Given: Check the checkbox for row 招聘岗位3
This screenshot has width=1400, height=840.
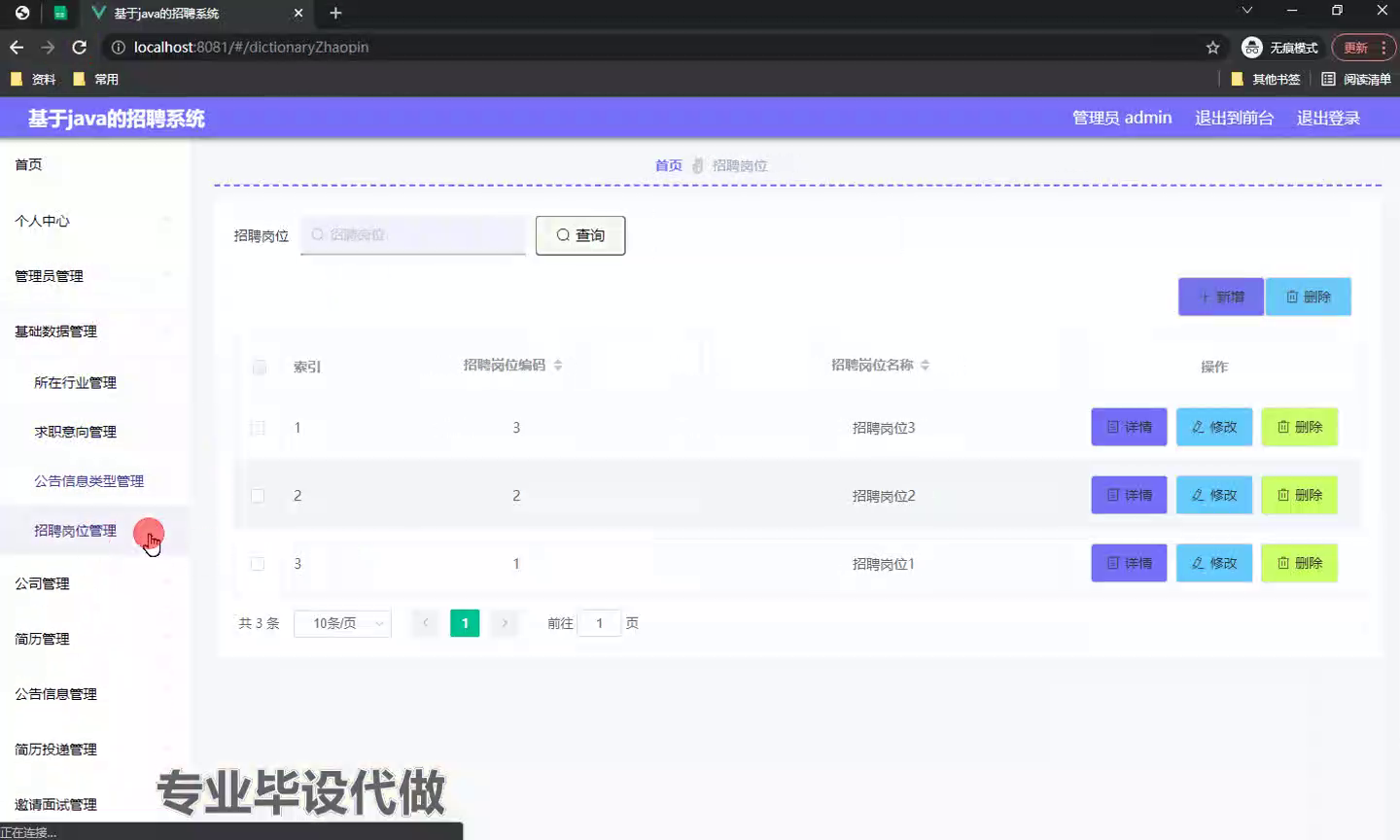Looking at the screenshot, I should tap(258, 428).
